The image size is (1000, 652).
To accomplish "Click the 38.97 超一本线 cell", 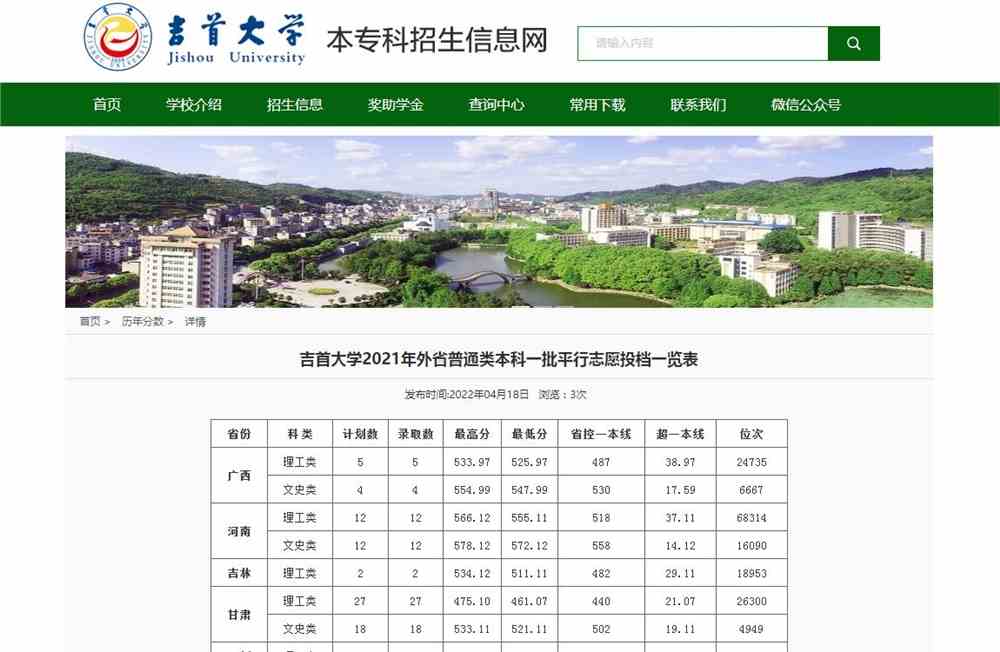I will pyautogui.click(x=680, y=462).
